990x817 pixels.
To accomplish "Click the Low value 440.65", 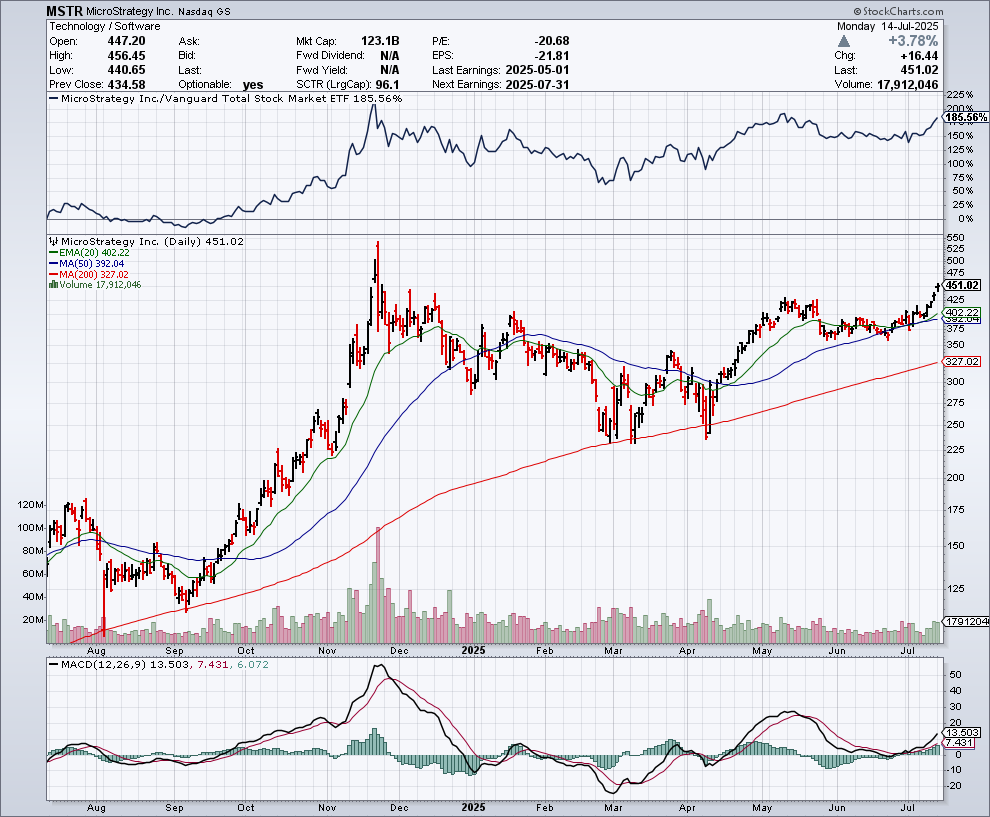I will pyautogui.click(x=126, y=70).
